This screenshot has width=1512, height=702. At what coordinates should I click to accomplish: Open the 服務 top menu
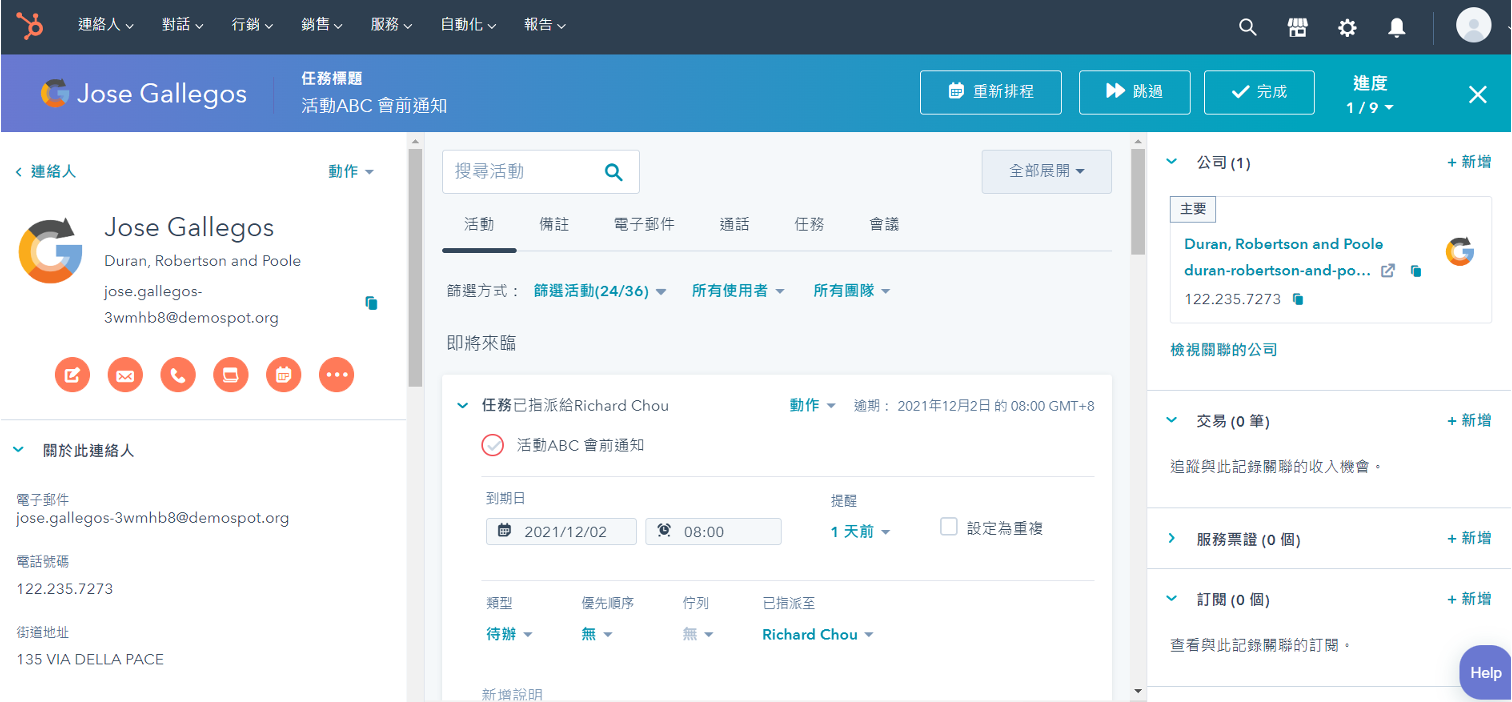click(392, 26)
